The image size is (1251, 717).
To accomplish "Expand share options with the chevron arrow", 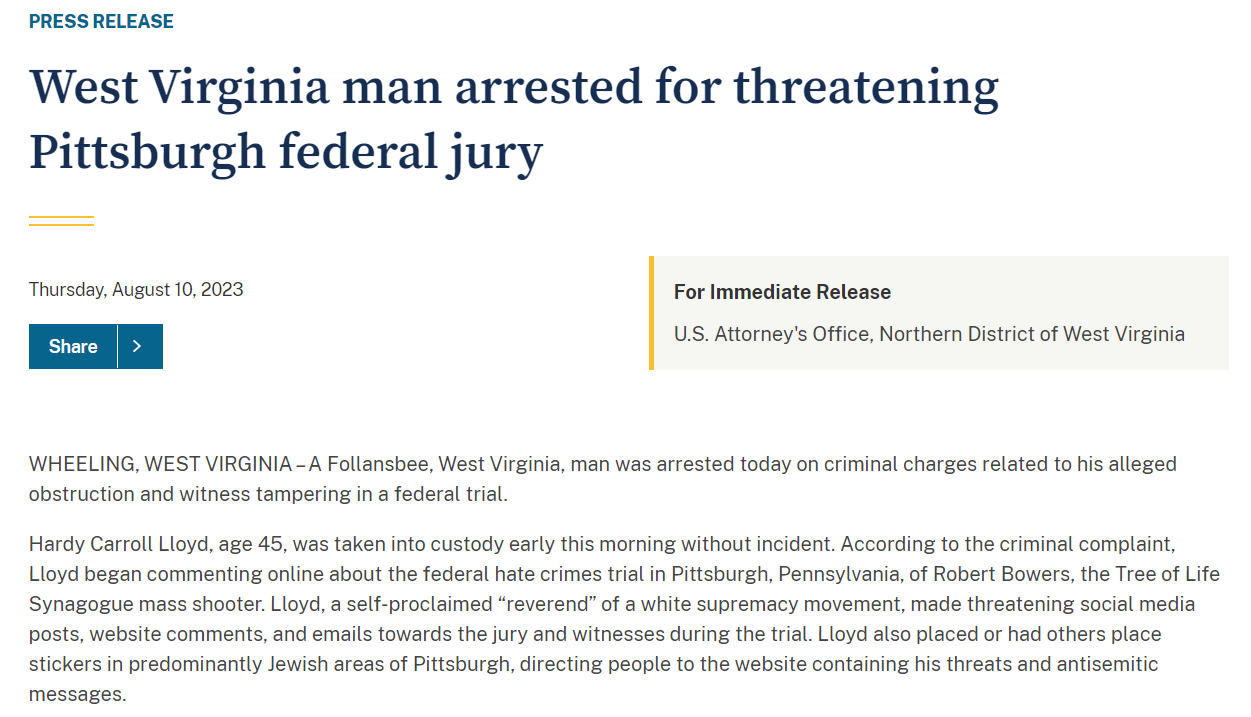I will point(138,346).
